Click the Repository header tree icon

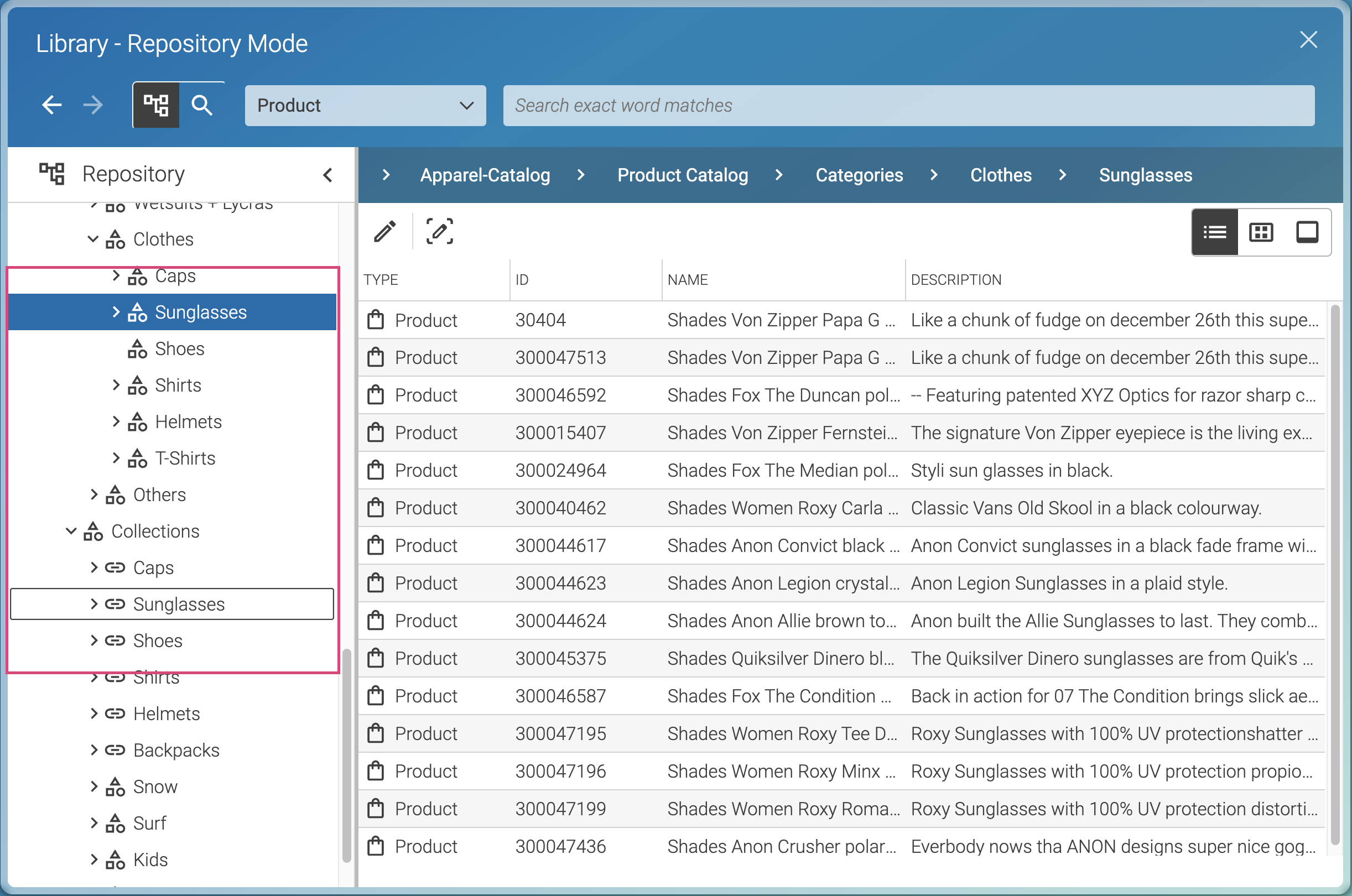tap(52, 174)
